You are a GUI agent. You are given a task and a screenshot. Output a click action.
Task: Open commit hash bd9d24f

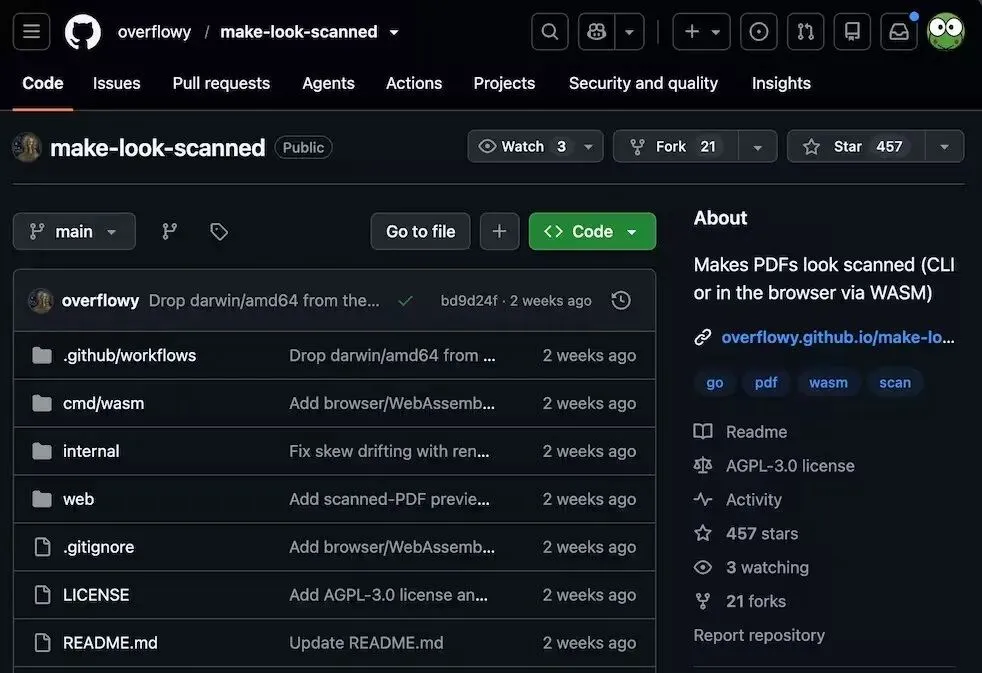(469, 301)
